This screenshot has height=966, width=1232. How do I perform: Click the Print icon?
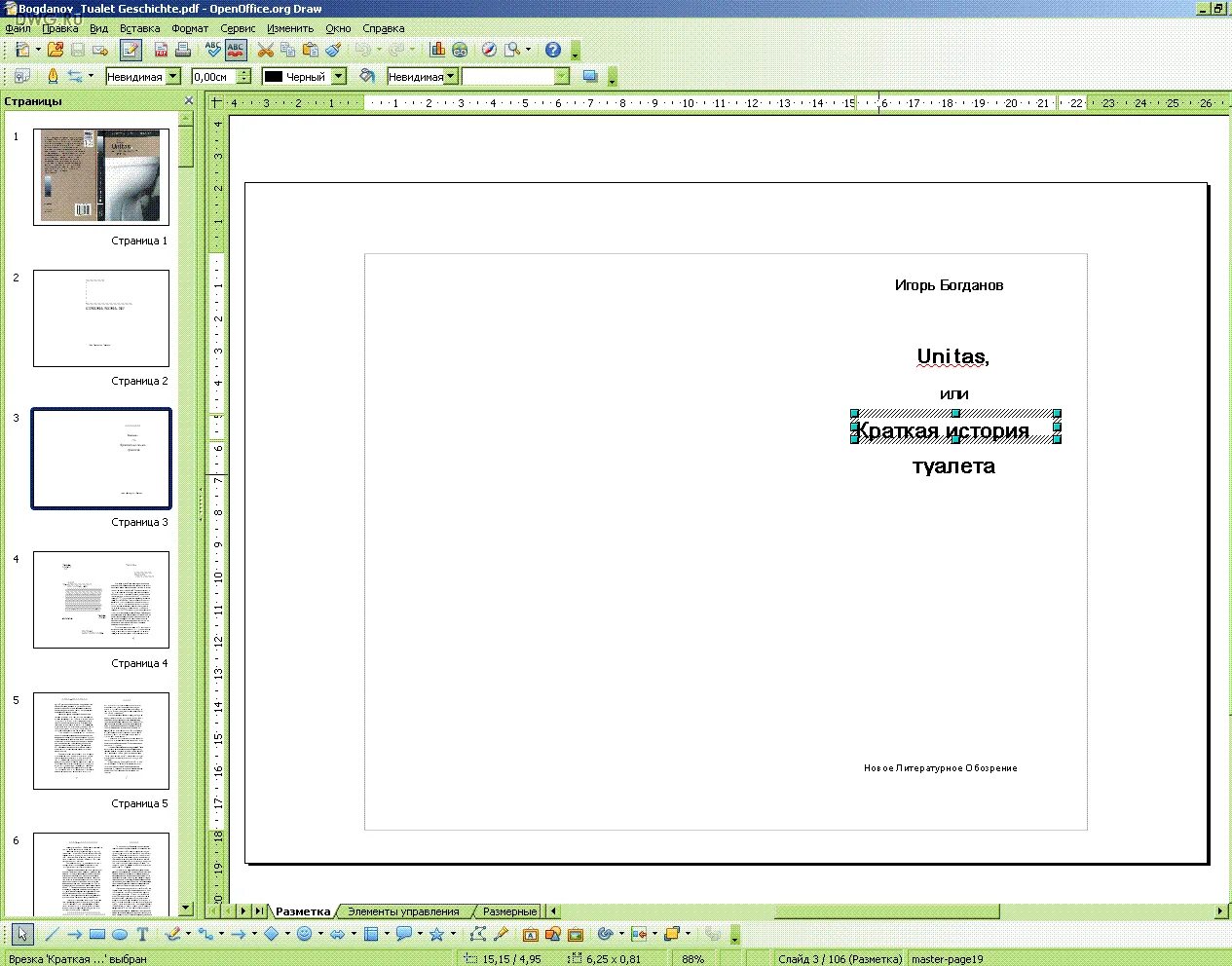[182, 50]
